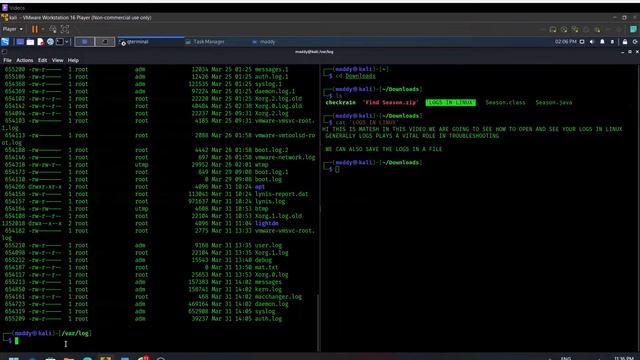The width and height of the screenshot is (640, 360).
Task: Launch the text editor from Kali panel
Action: pos(40,42)
